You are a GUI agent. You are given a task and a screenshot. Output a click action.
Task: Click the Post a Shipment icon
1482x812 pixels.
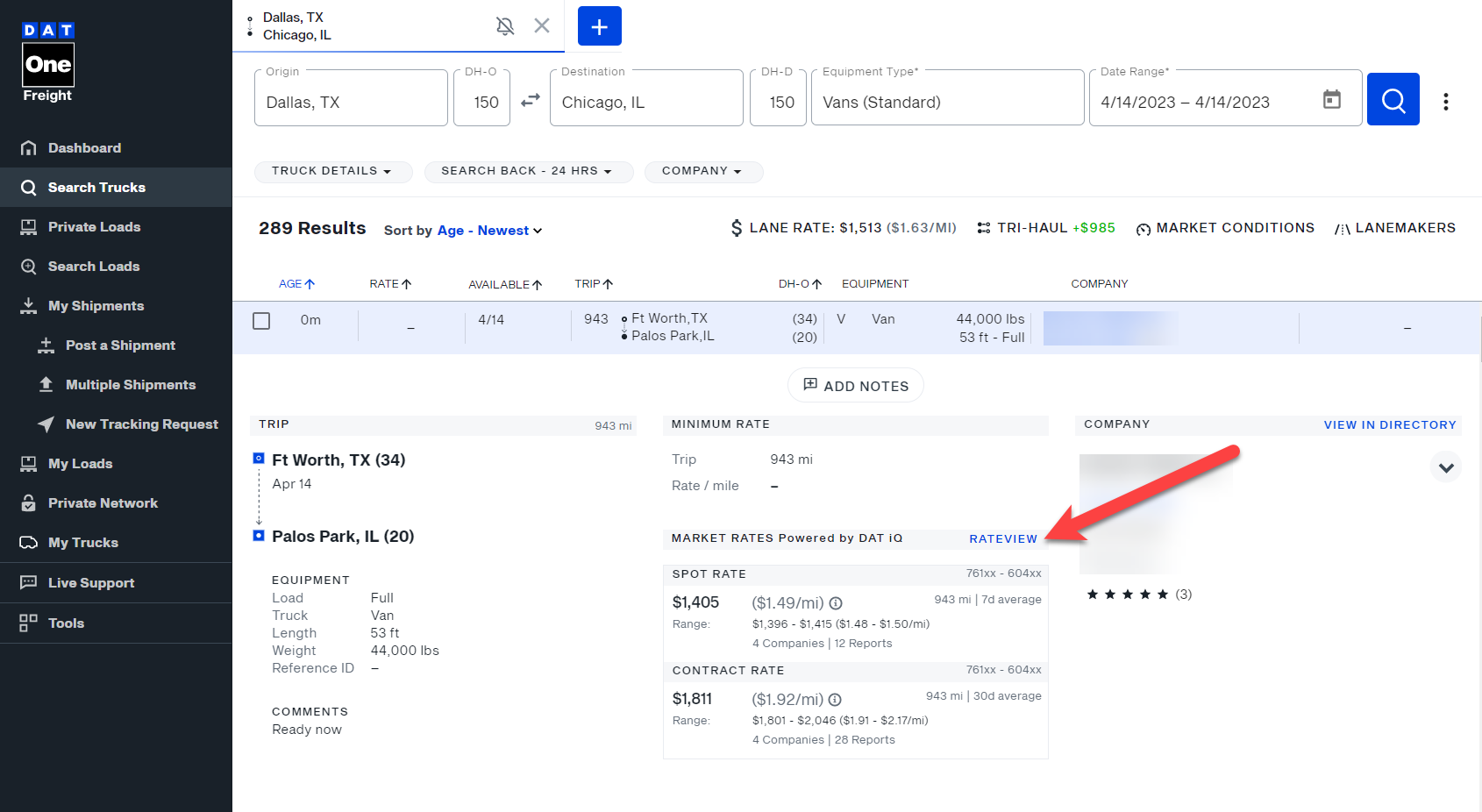pyautogui.click(x=45, y=345)
